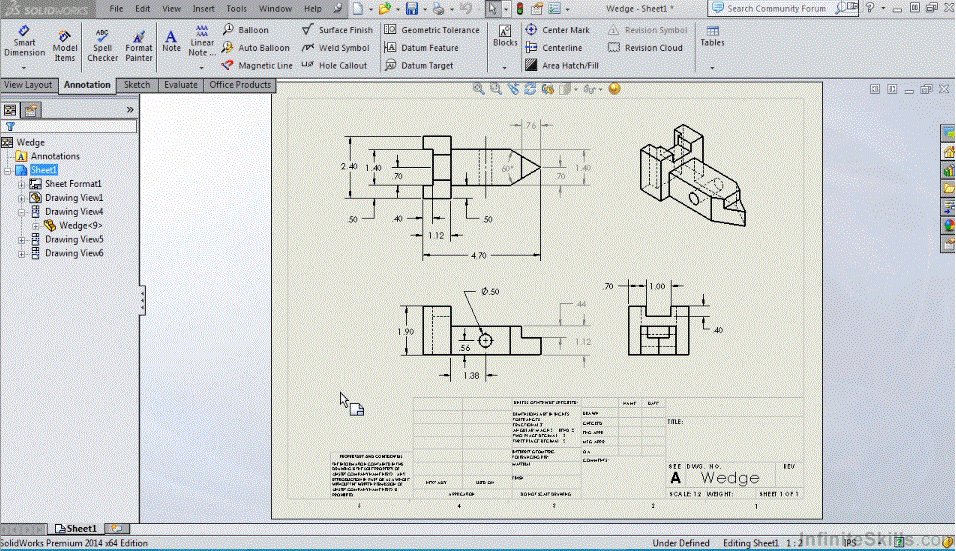Click the FeatureManager filter field
Image resolution: width=956 pixels, height=551 pixels.
[x=70, y=126]
